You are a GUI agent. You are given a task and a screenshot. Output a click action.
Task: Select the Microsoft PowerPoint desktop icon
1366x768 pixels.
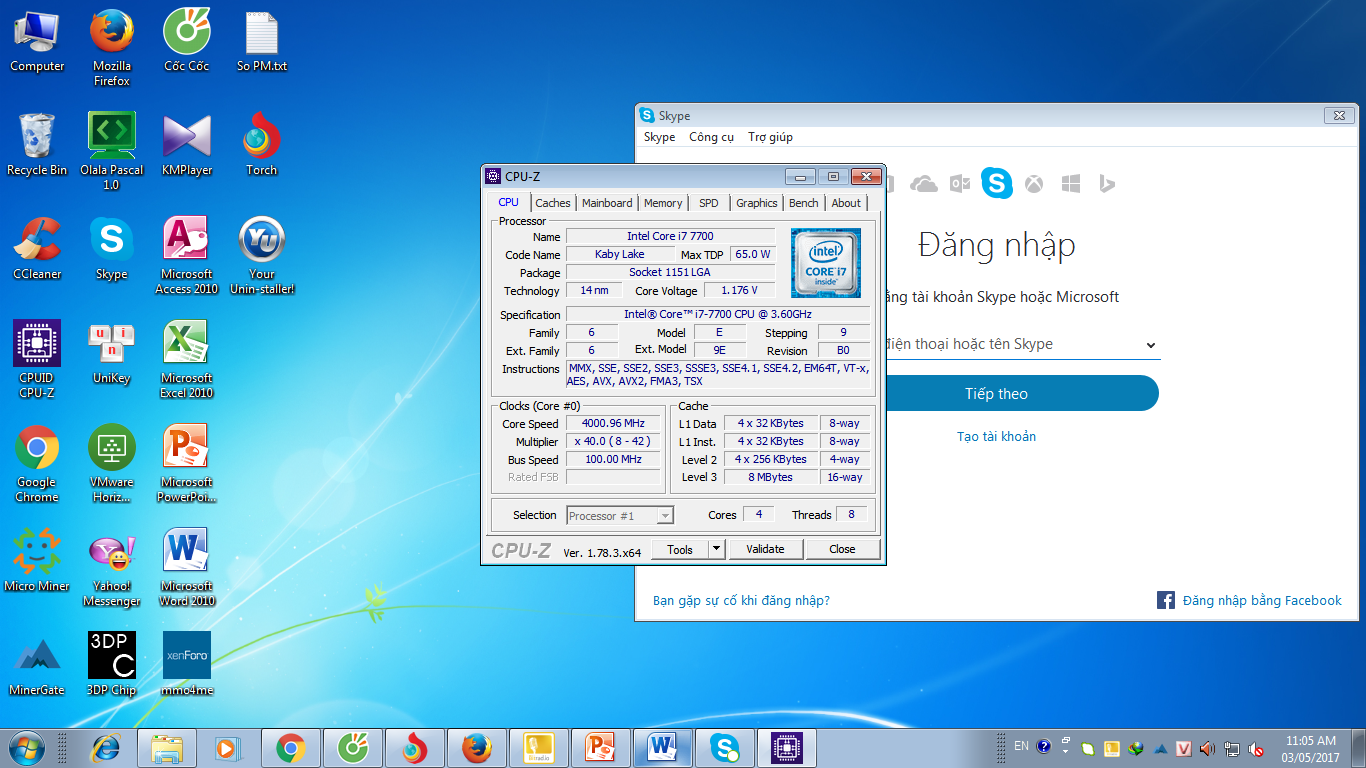click(x=187, y=463)
